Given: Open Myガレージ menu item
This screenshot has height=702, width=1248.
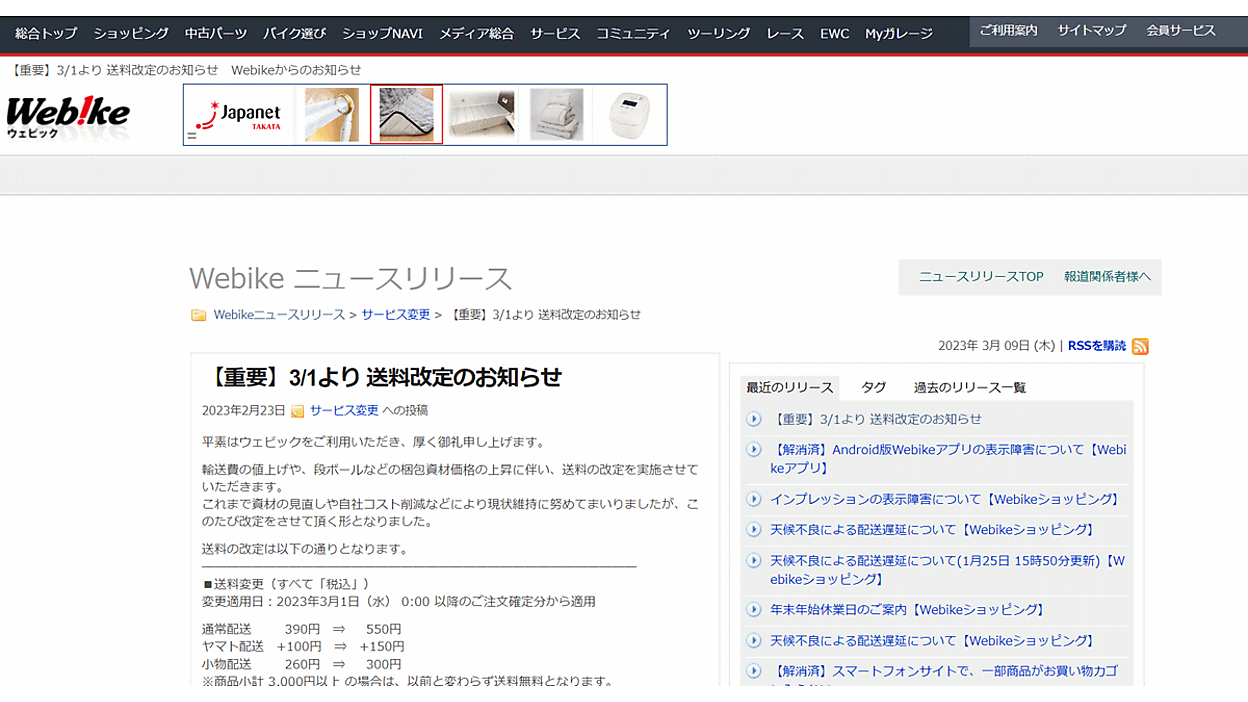Looking at the screenshot, I should [x=899, y=33].
